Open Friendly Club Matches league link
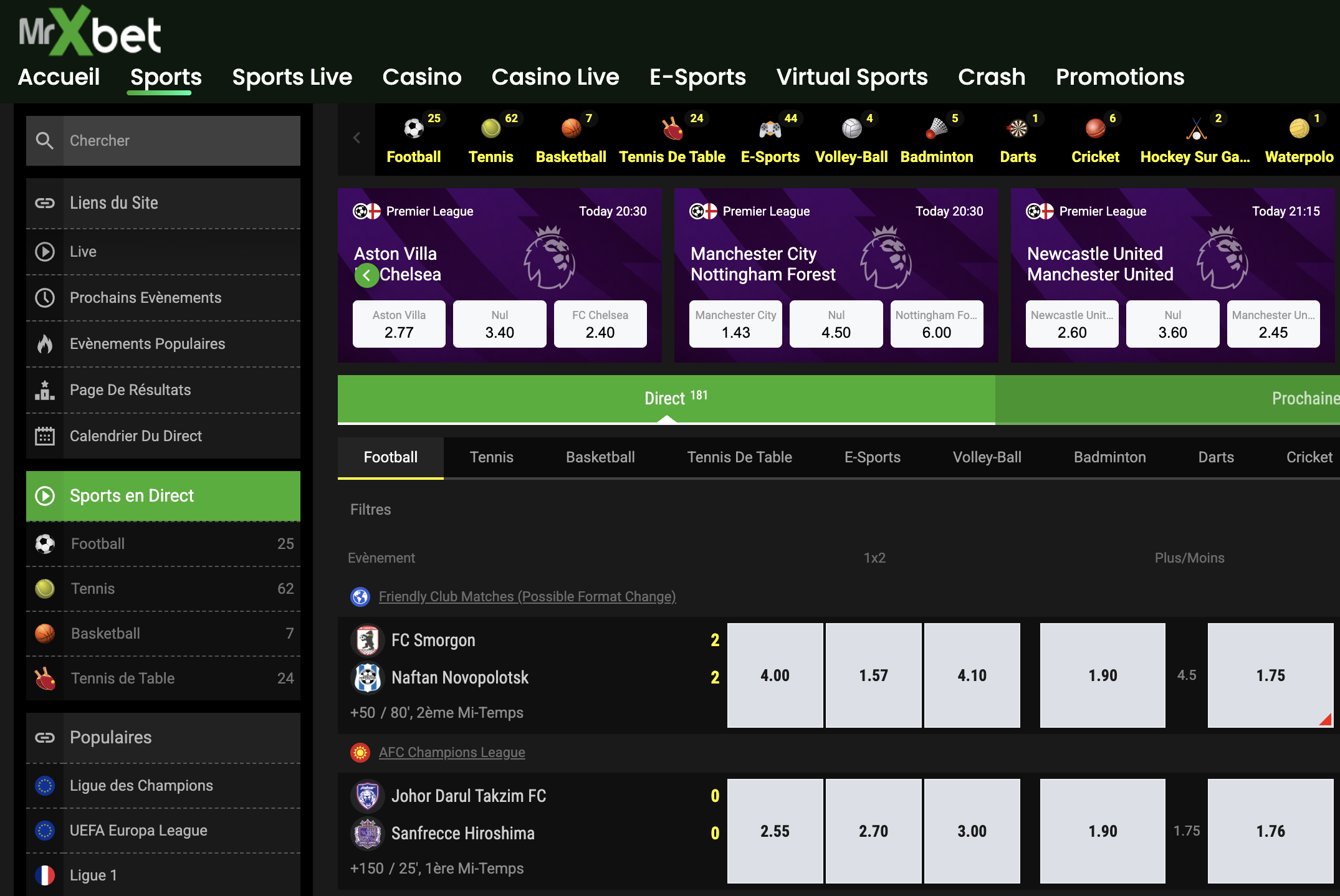1340x896 pixels. pyautogui.click(x=527, y=597)
